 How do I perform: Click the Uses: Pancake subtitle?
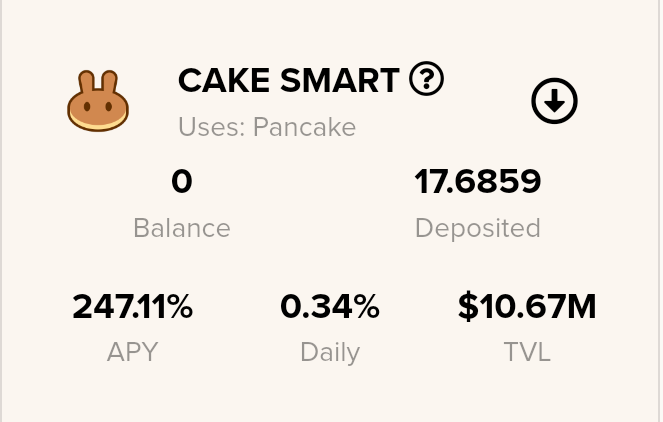click(x=267, y=126)
